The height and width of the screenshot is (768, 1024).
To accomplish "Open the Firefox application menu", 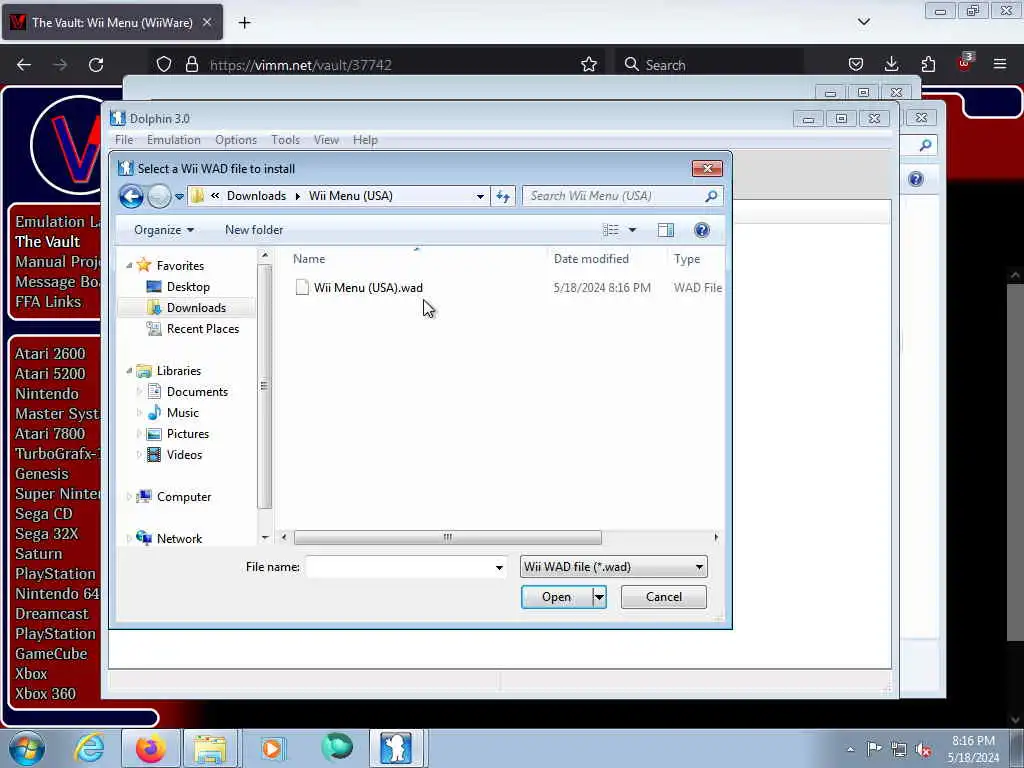I will tap(999, 64).
